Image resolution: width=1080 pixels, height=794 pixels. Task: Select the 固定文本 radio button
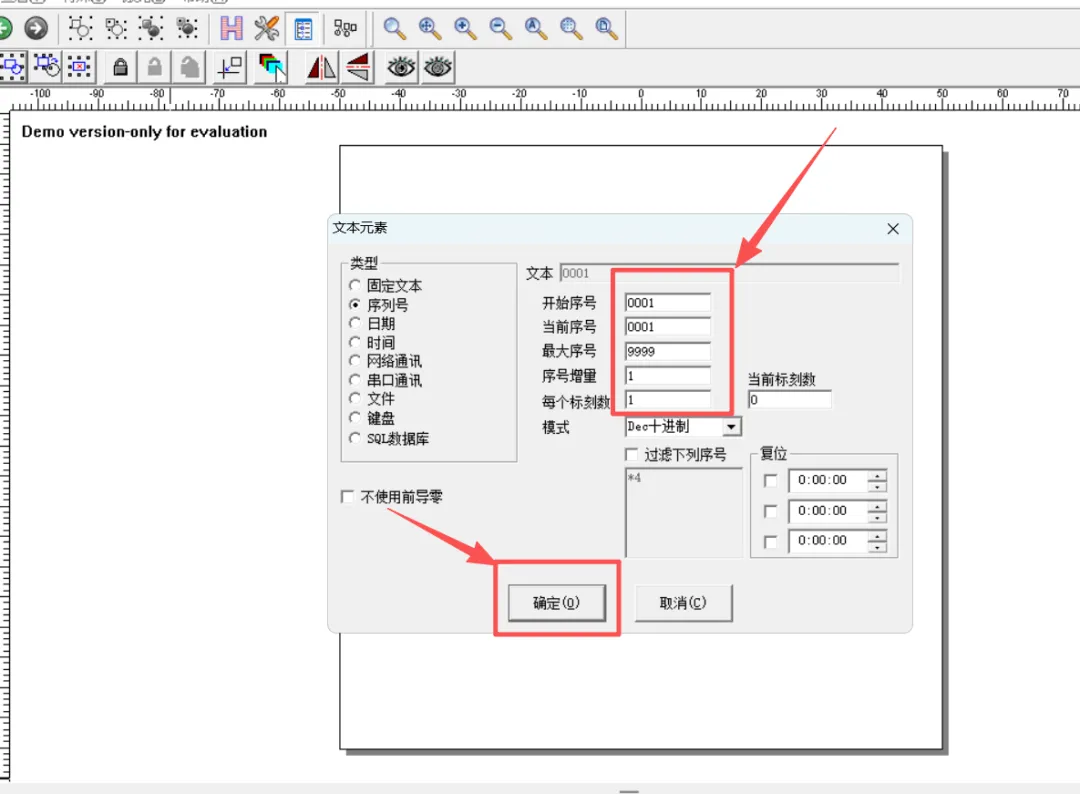coord(355,285)
